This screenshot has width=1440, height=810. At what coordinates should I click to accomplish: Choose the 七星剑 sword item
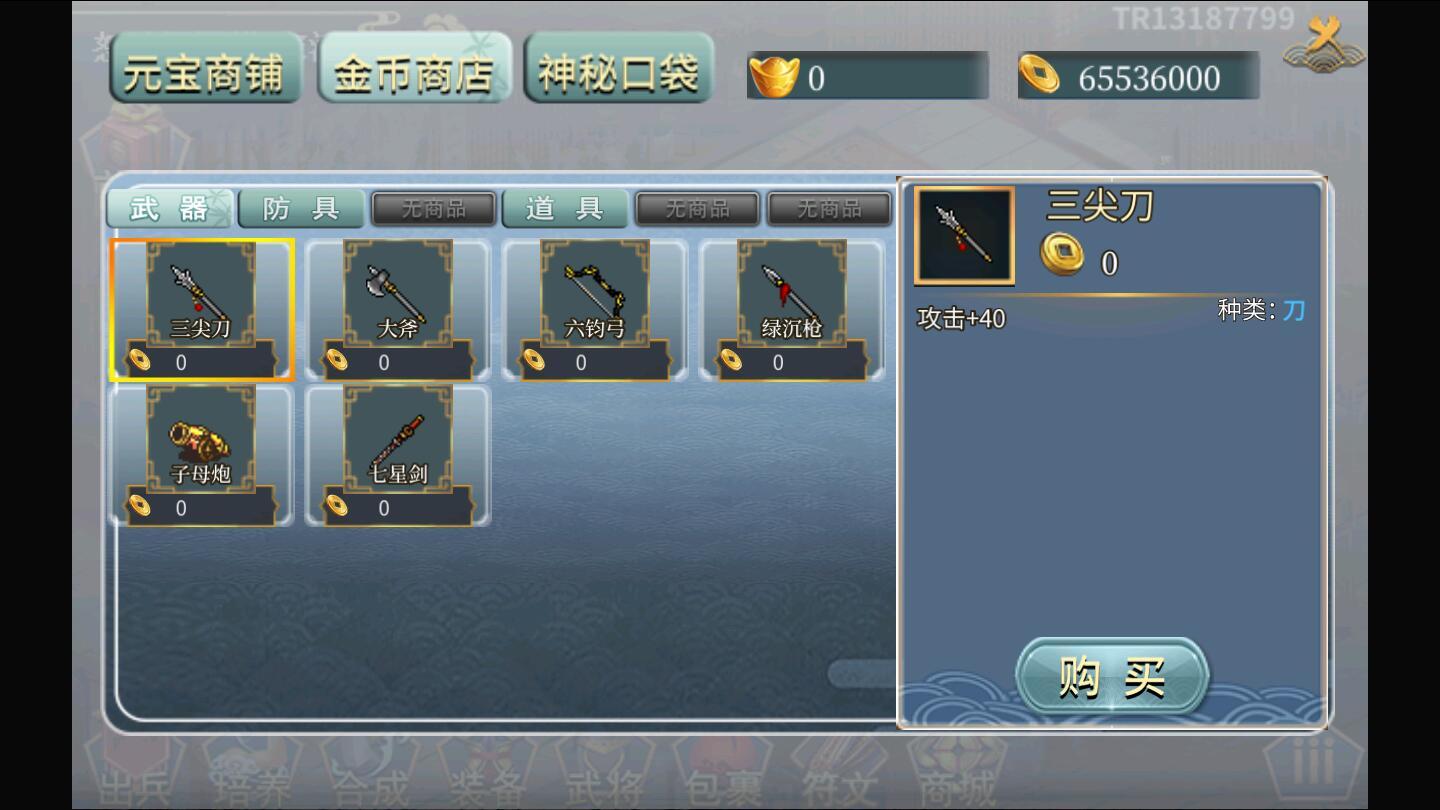click(x=398, y=456)
